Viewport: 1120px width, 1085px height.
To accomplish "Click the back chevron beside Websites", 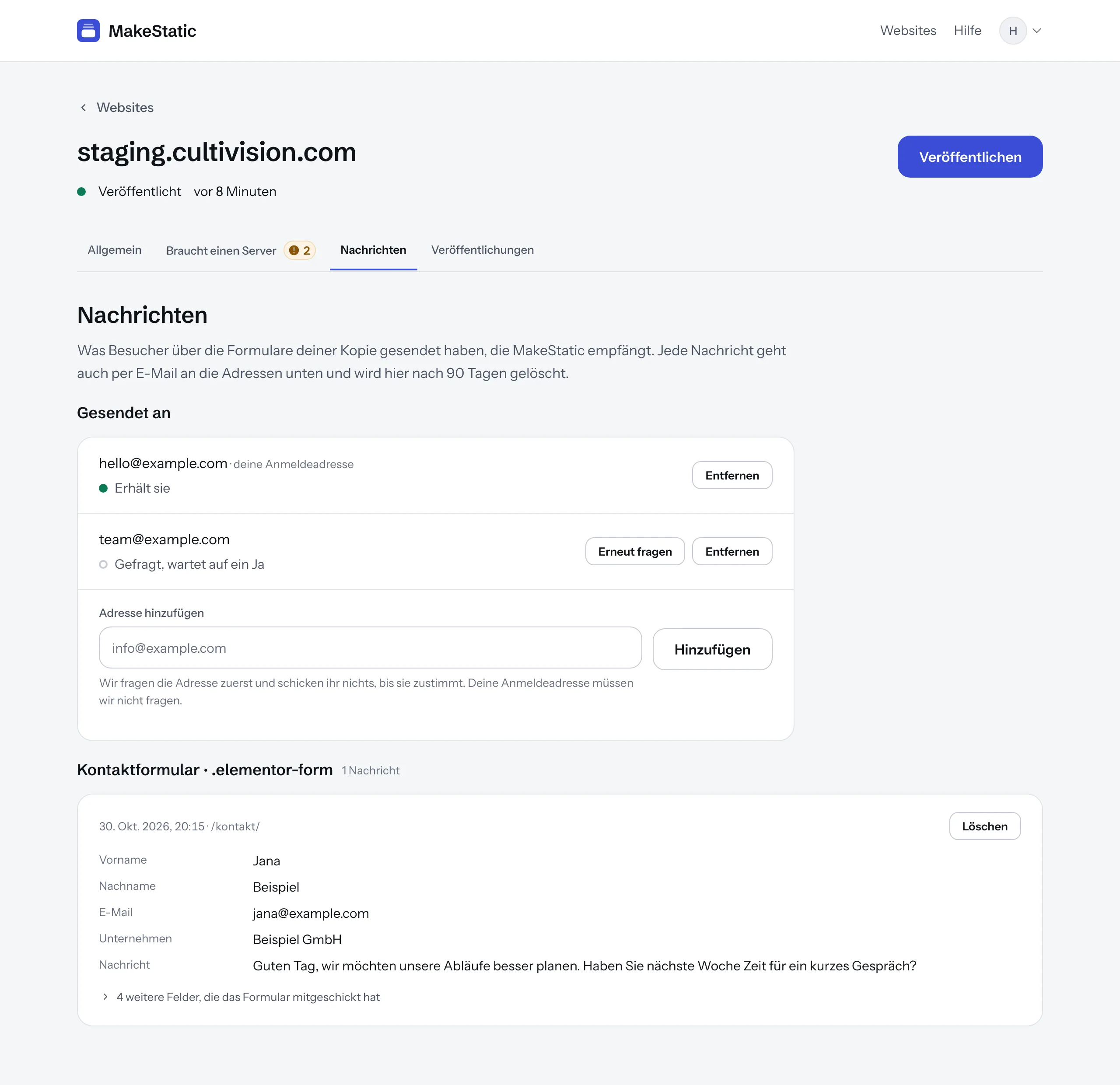I will 84,108.
